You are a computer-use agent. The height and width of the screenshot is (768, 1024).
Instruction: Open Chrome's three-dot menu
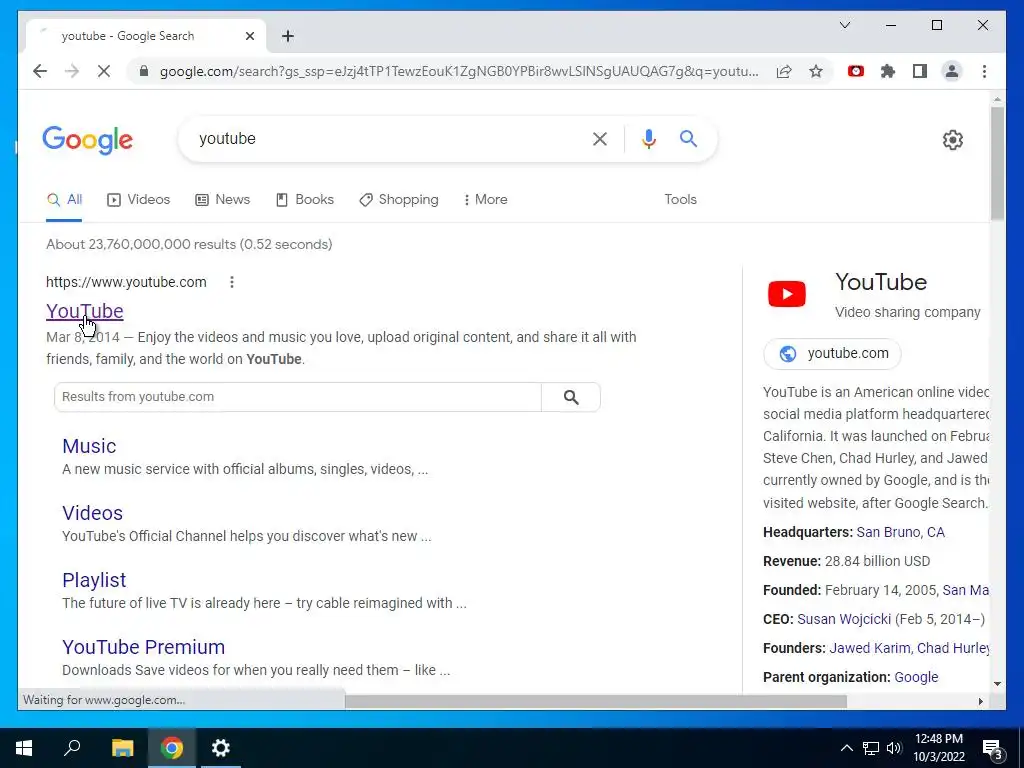[x=984, y=71]
